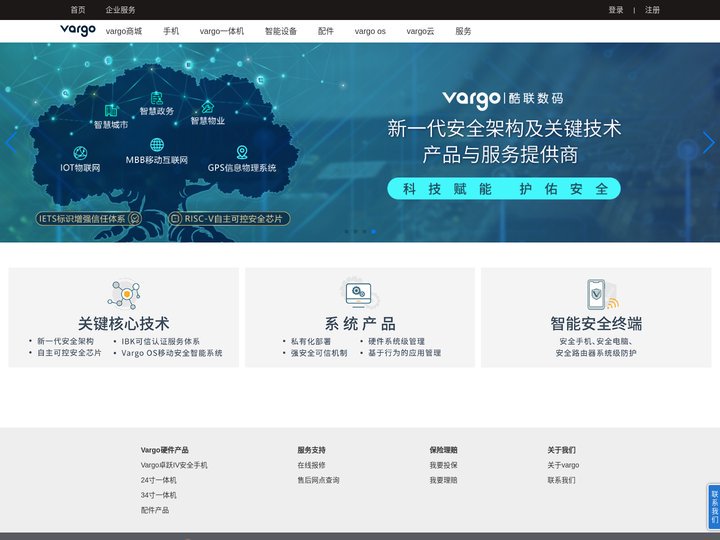Open the 配件 navigation item
Screen dimensions: 720x540
pyautogui.click(x=326, y=31)
